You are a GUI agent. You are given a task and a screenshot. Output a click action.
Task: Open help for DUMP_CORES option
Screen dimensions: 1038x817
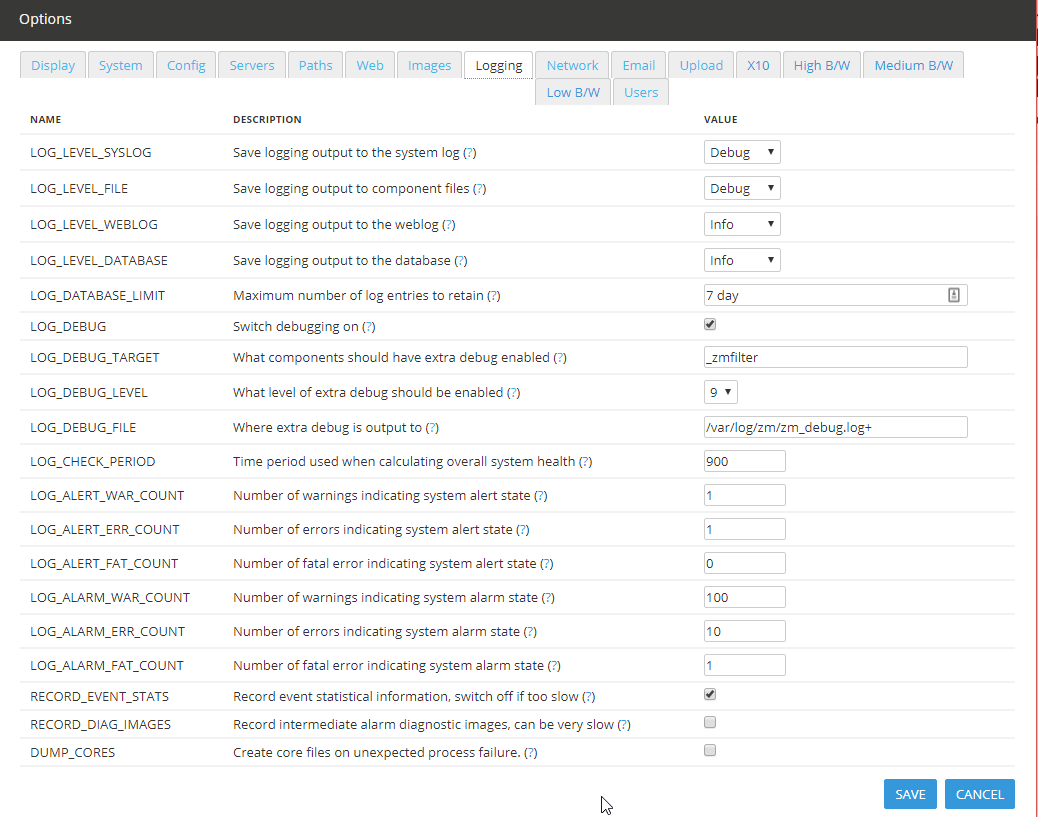[530, 753]
